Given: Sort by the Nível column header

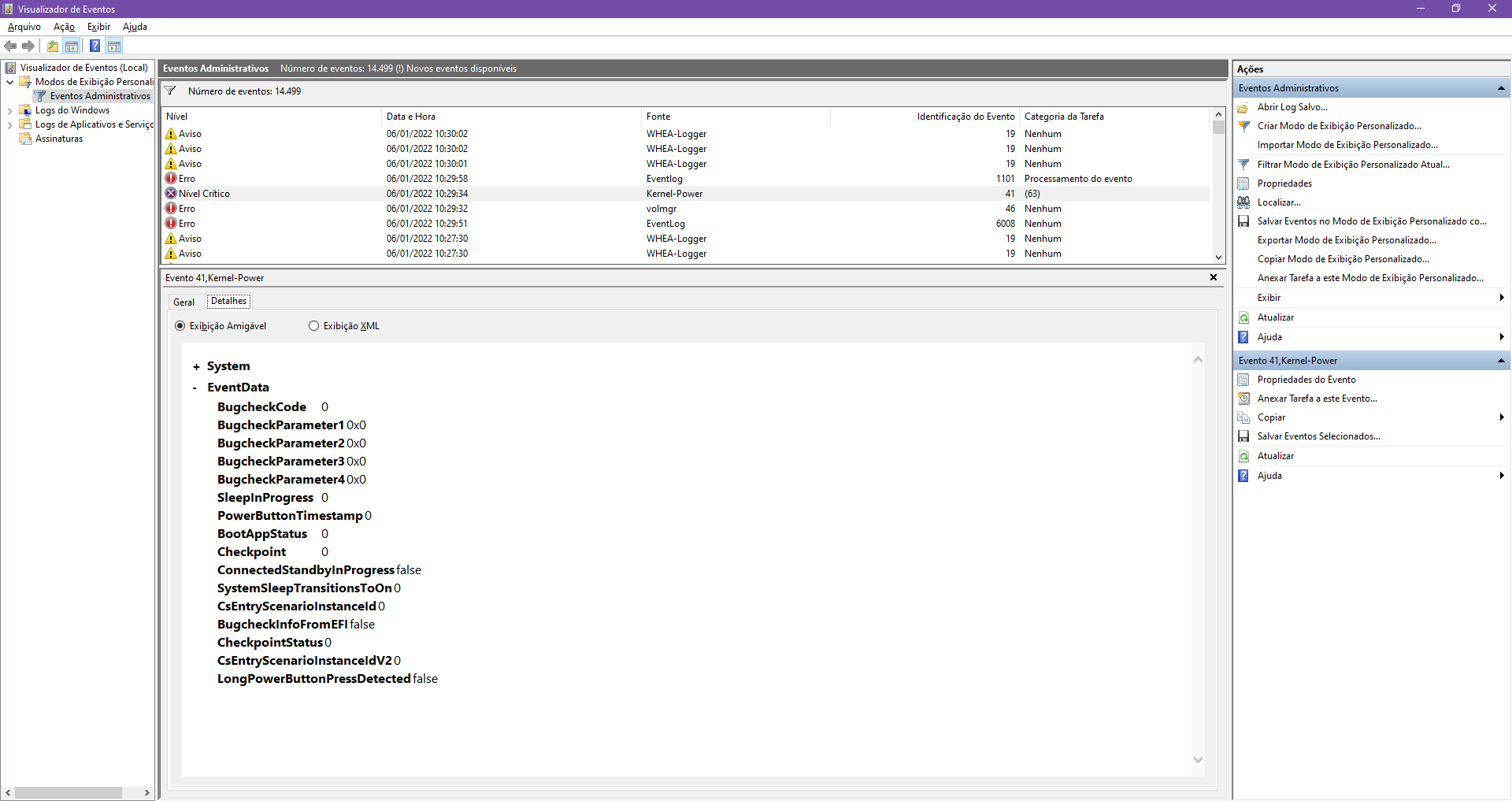Looking at the screenshot, I should 272,117.
